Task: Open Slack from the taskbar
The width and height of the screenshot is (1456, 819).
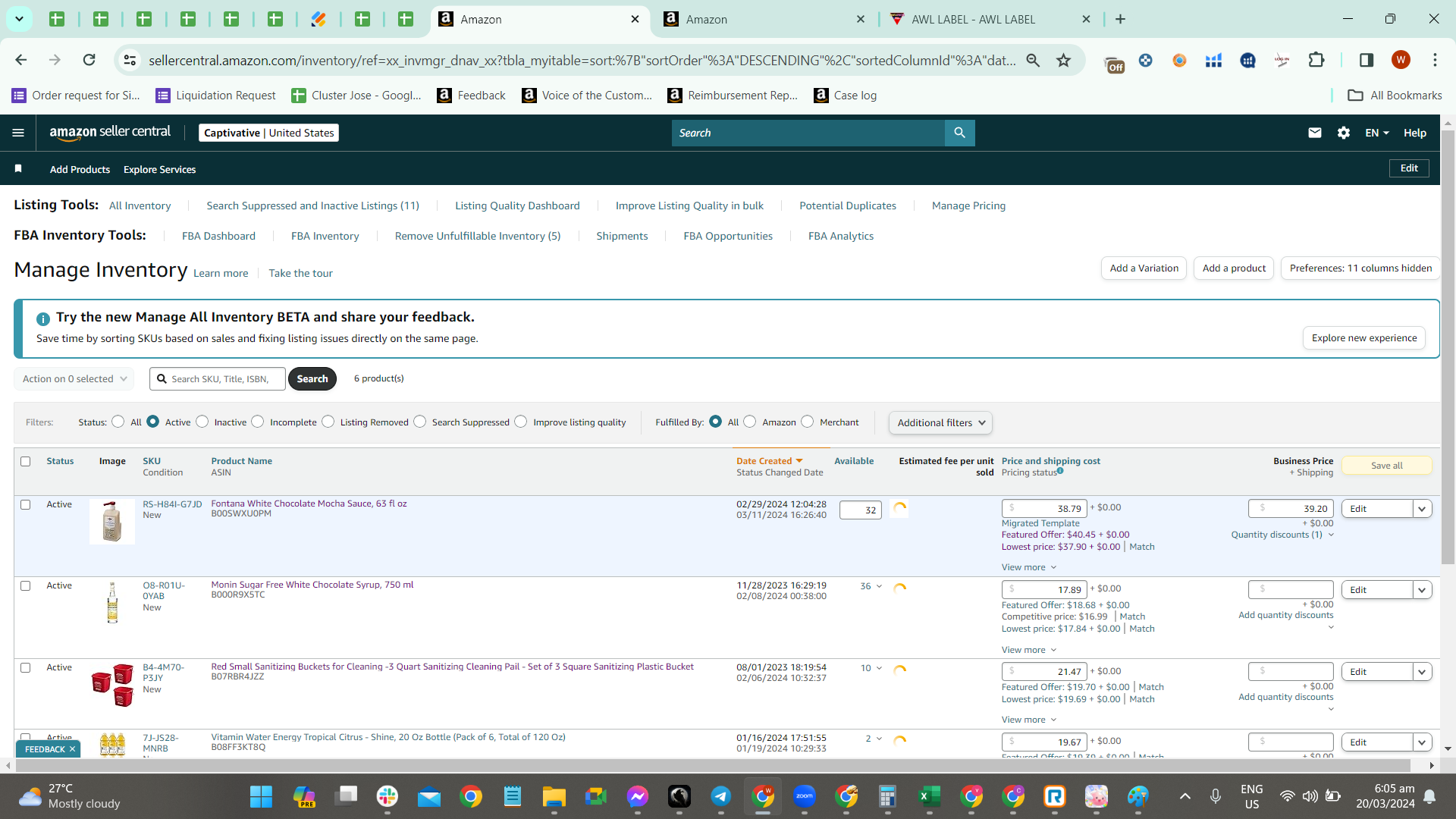Action: [388, 796]
